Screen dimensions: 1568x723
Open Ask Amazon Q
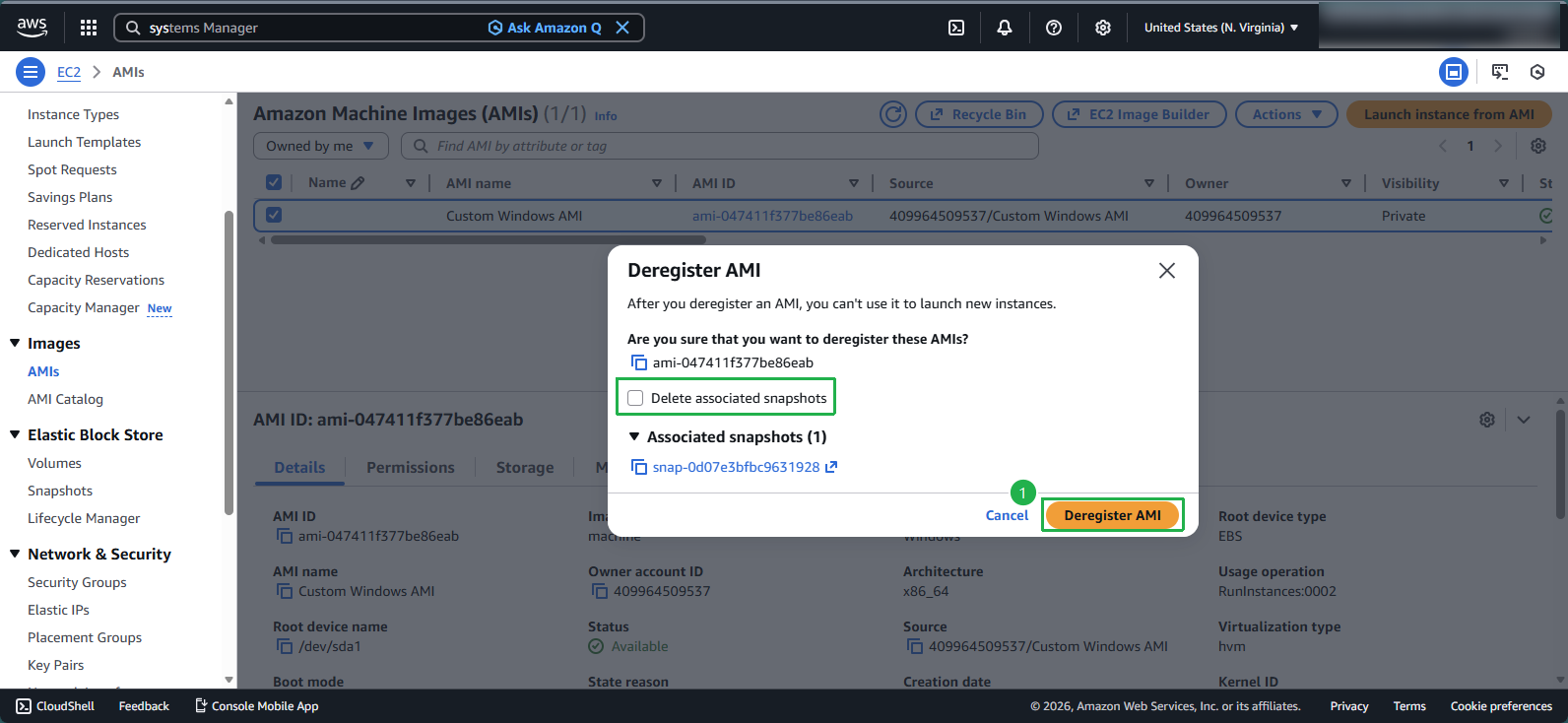tap(545, 28)
